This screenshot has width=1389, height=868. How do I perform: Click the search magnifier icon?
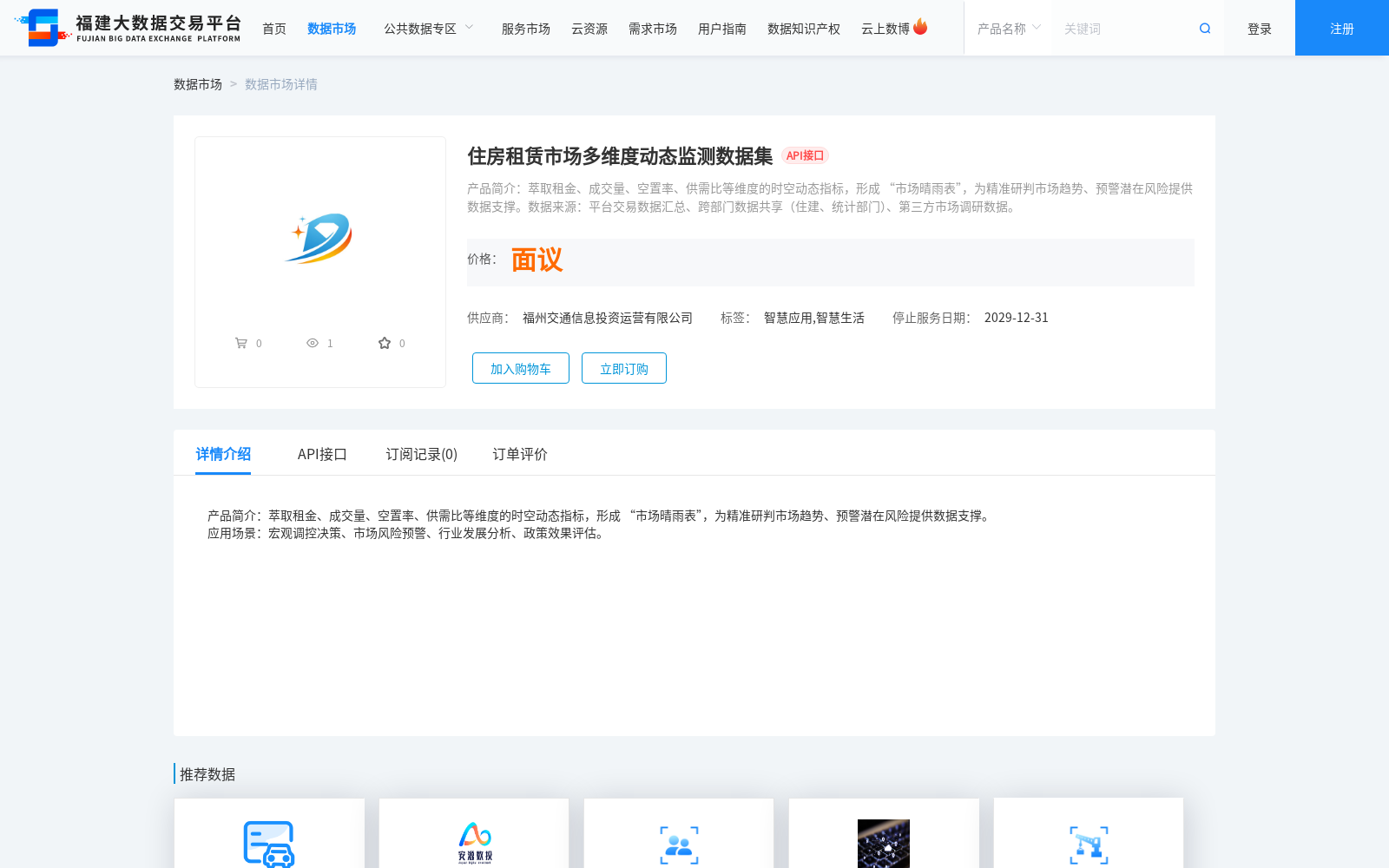tap(1205, 29)
